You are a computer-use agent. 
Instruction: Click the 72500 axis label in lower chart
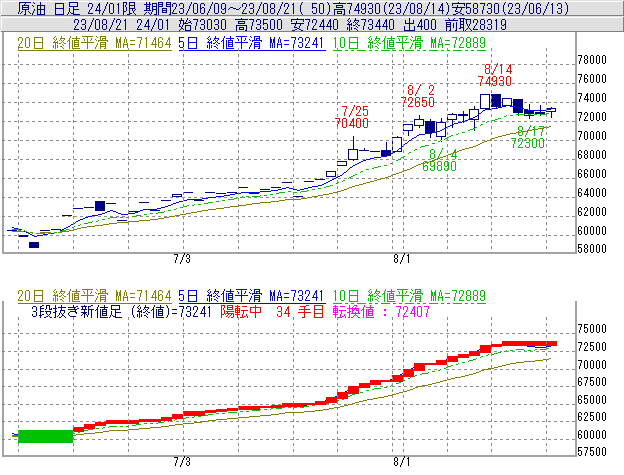coord(592,347)
